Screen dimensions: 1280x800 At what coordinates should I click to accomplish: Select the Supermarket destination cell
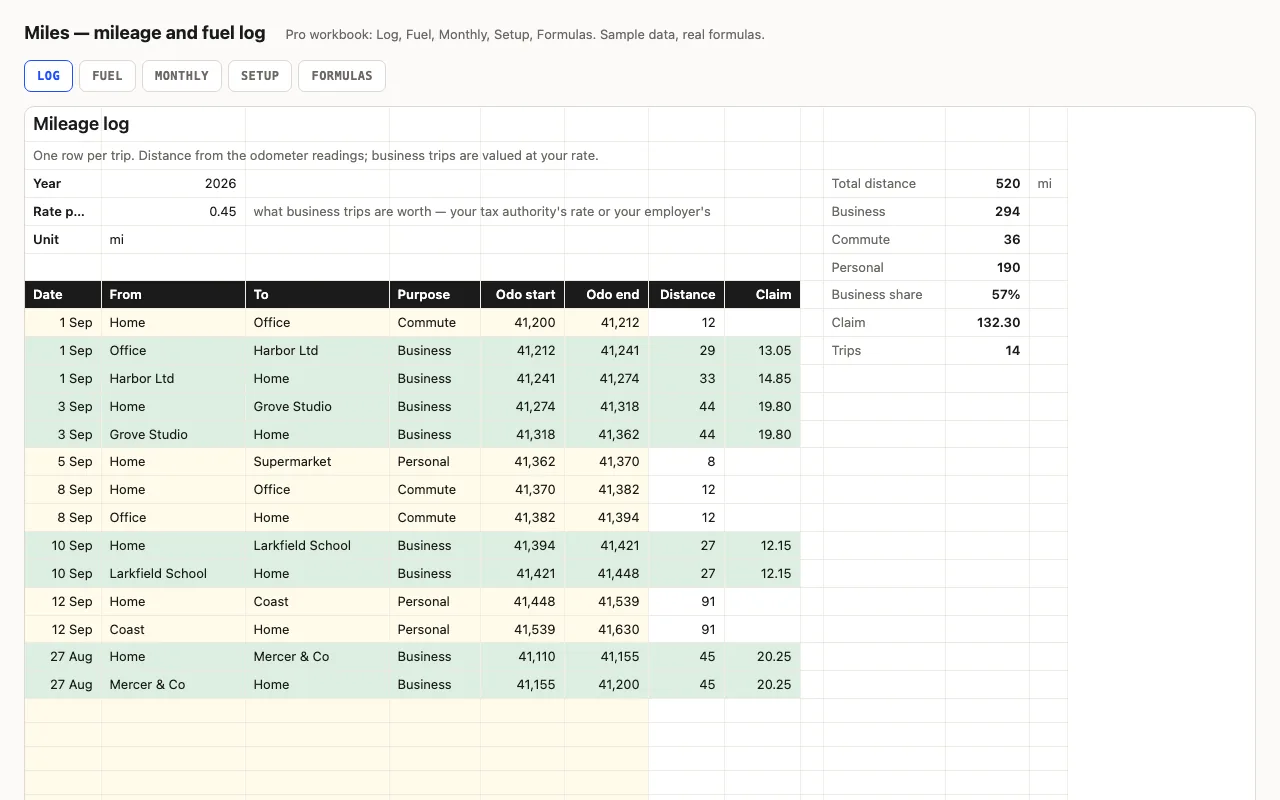click(x=317, y=462)
